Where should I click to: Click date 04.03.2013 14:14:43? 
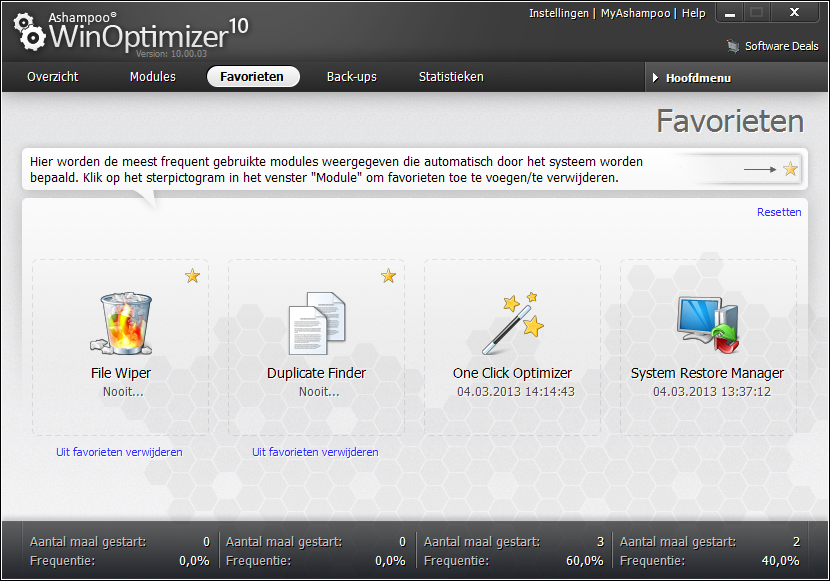tap(516, 392)
